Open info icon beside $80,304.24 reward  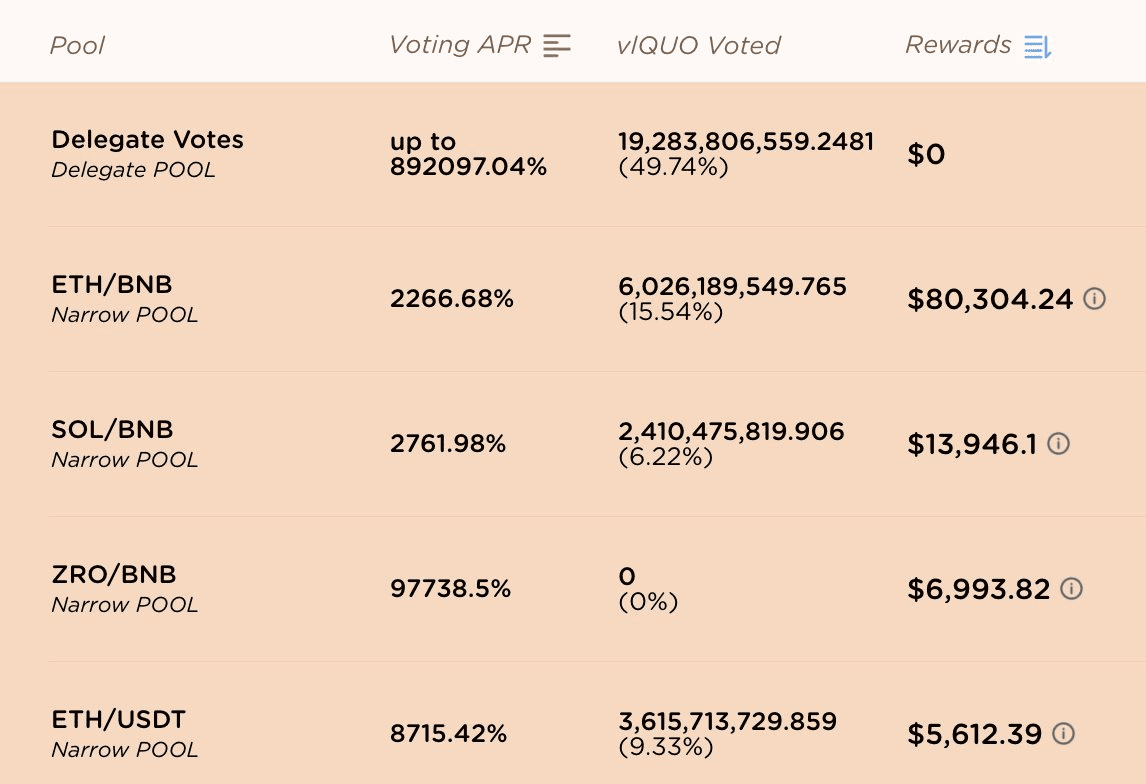[1095, 298]
